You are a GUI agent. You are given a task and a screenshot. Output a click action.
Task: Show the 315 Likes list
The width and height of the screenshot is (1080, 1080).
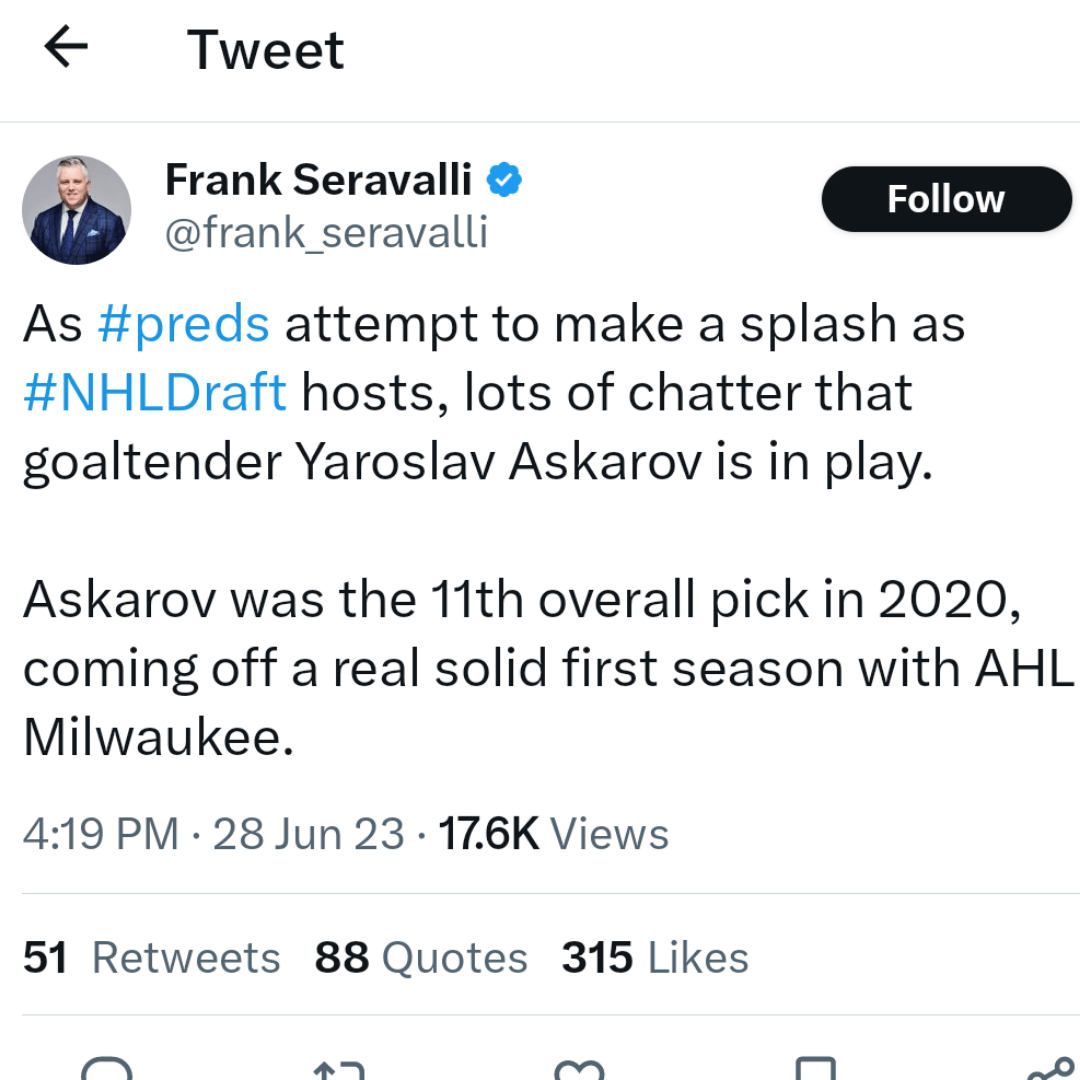click(x=654, y=957)
